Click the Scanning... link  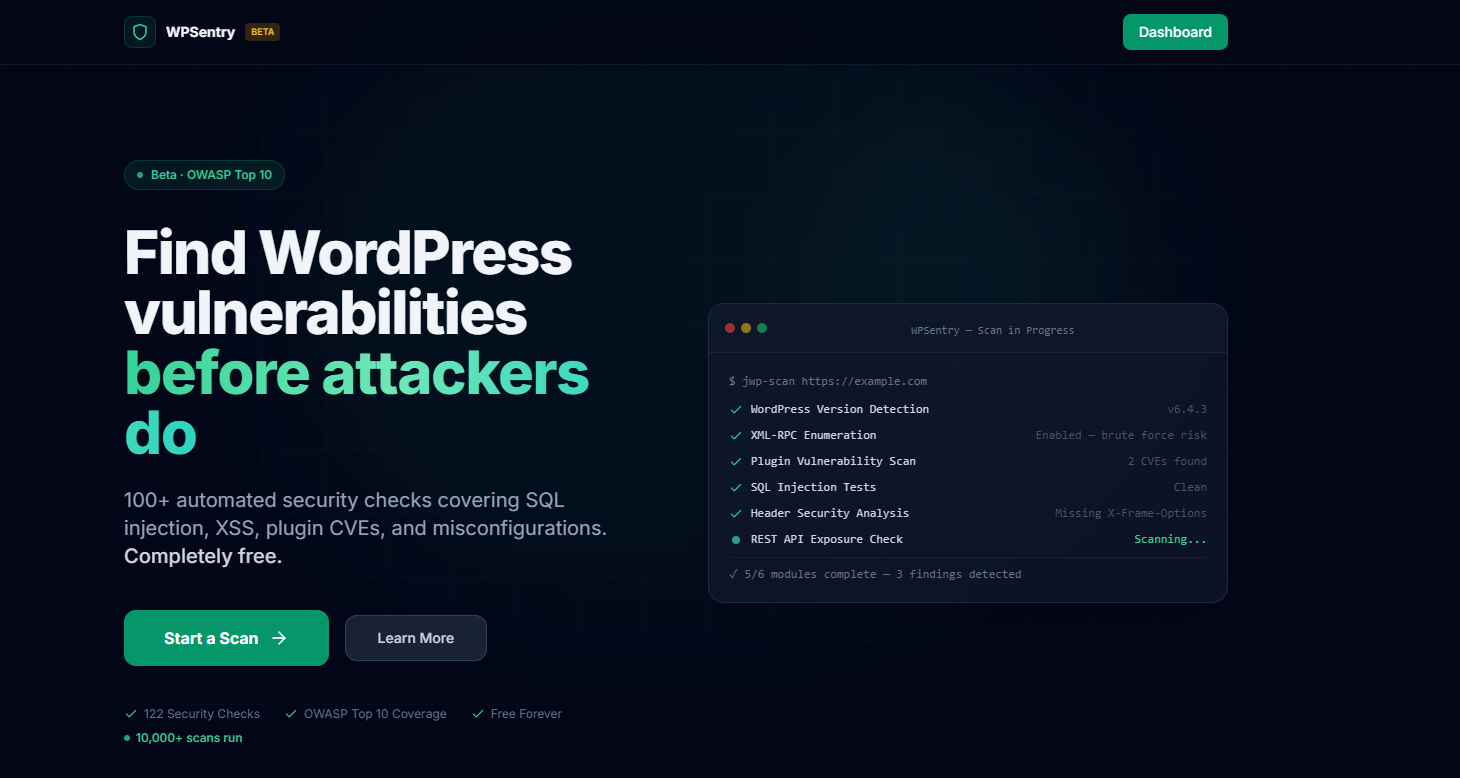[1170, 539]
